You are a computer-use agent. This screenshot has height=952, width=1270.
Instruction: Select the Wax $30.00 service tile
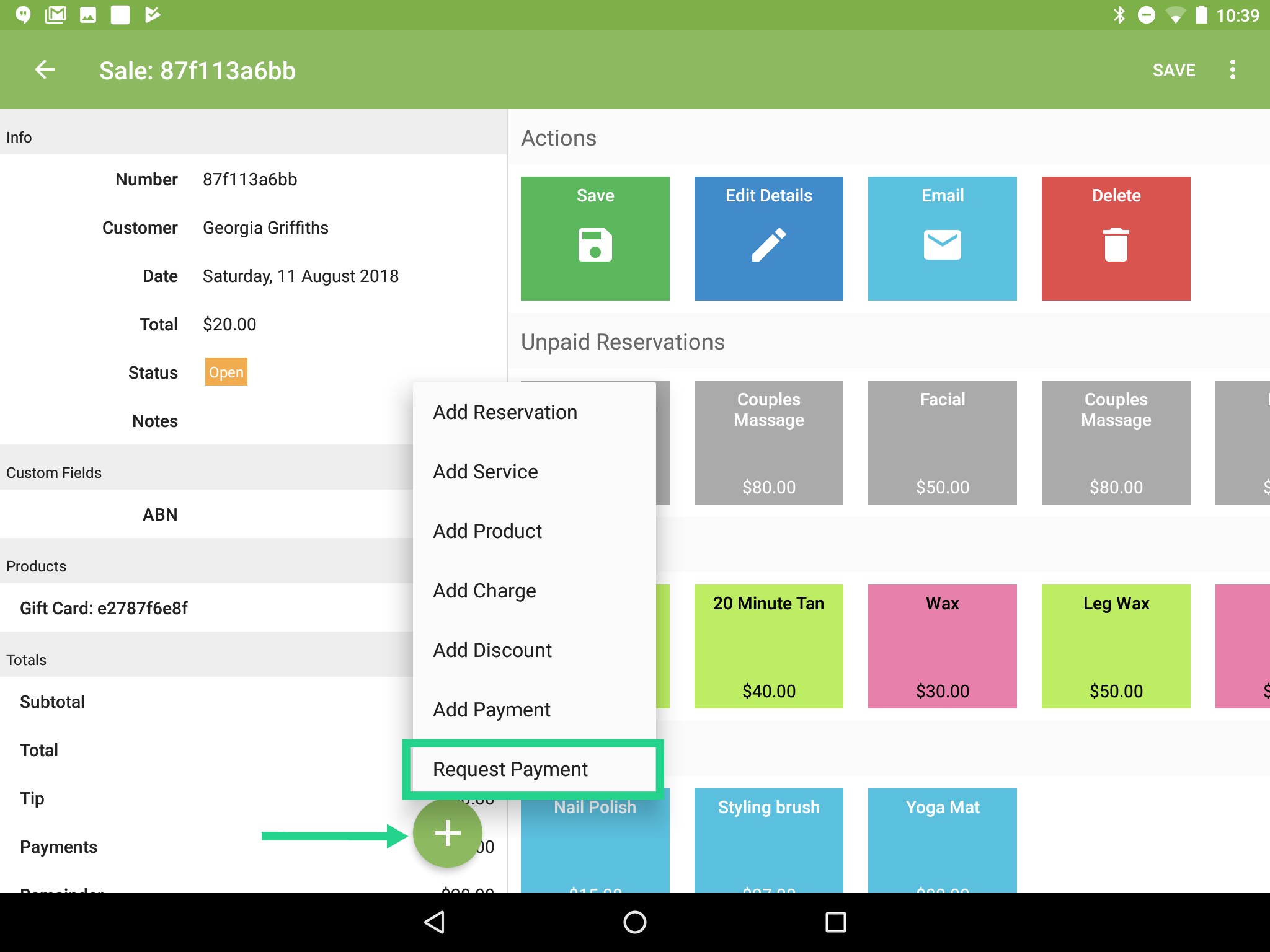pyautogui.click(x=942, y=646)
